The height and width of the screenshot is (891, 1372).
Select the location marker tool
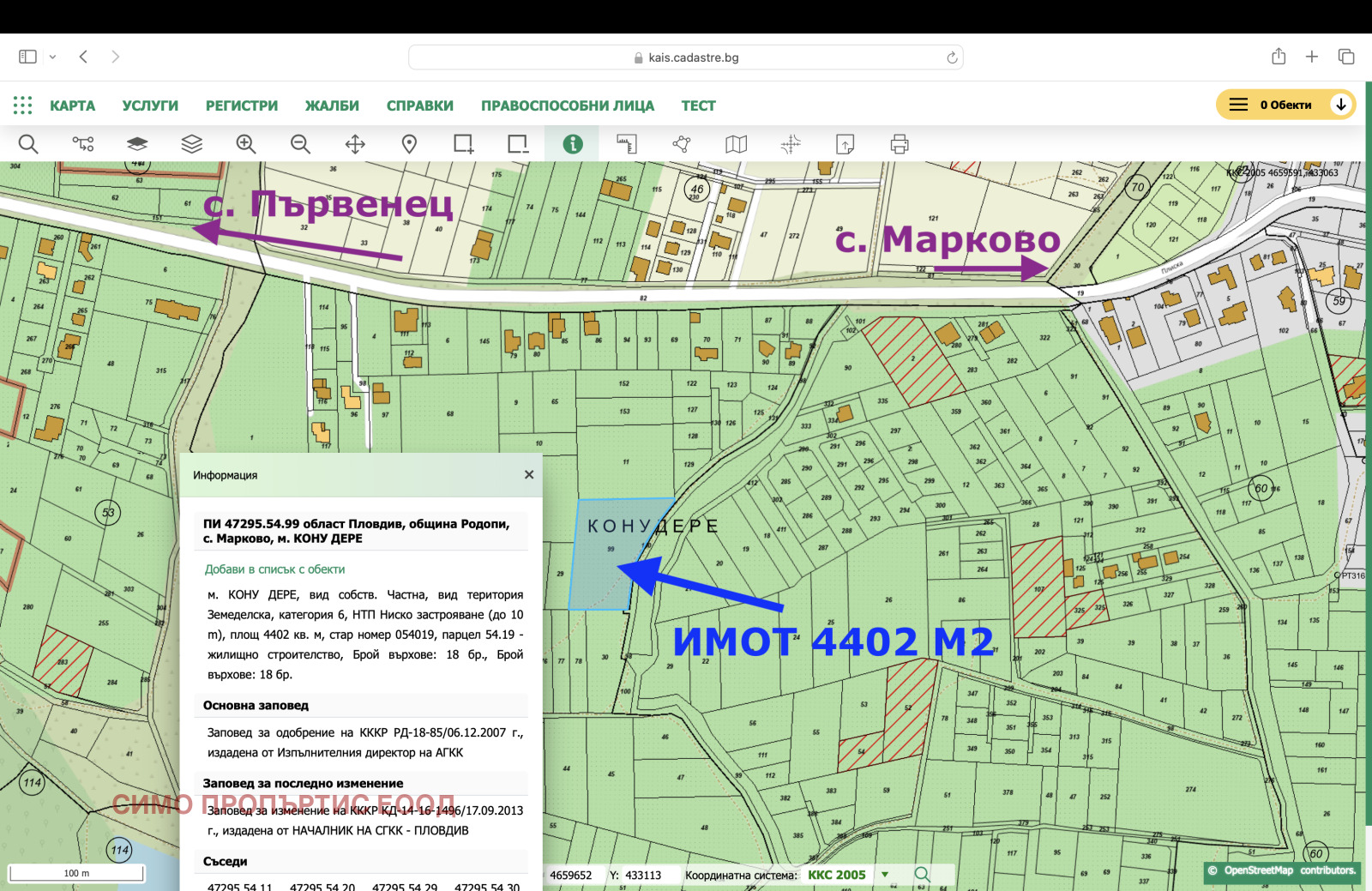(x=409, y=144)
